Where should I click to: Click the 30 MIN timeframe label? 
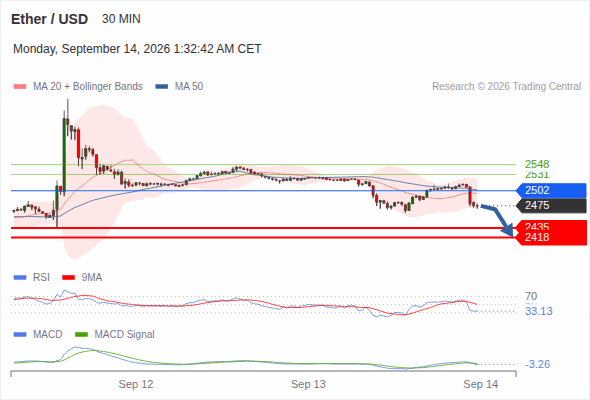(121, 19)
